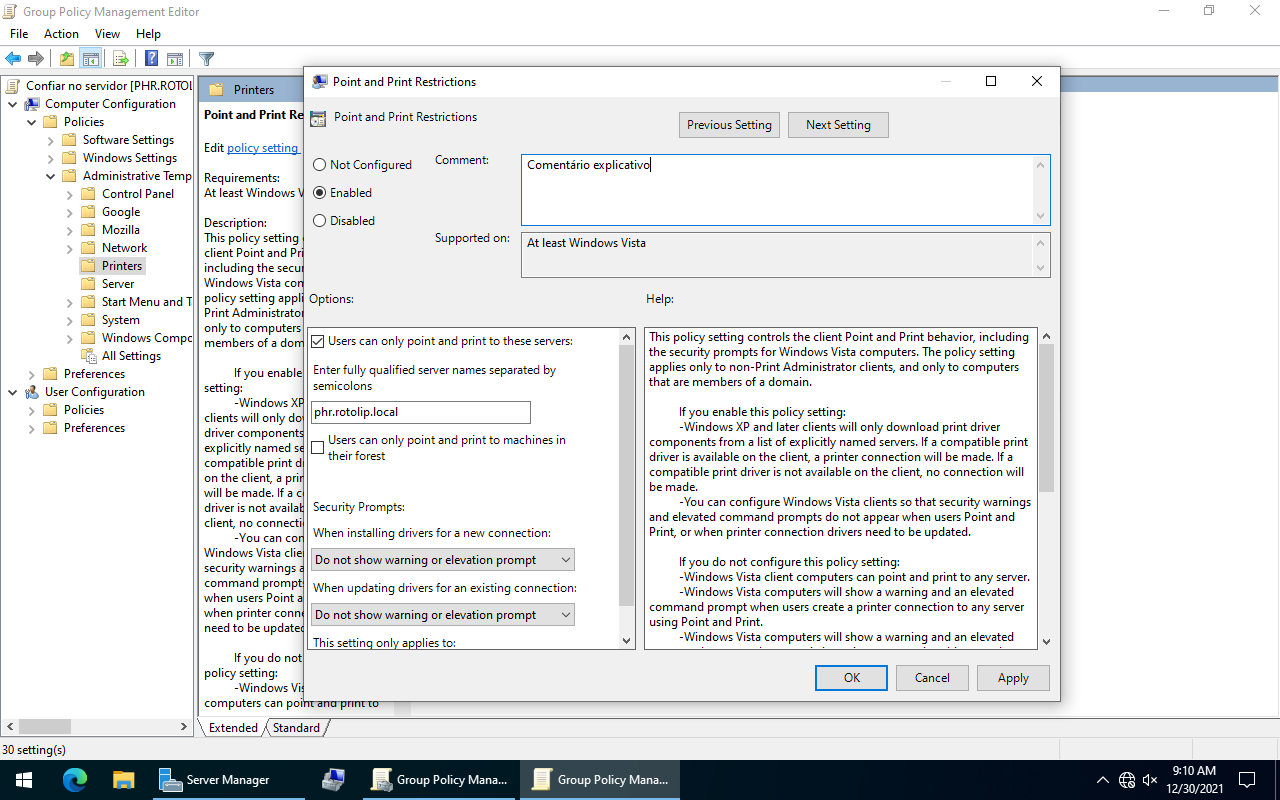Select the Disabled radio button
The height and width of the screenshot is (800, 1280).
(x=320, y=221)
